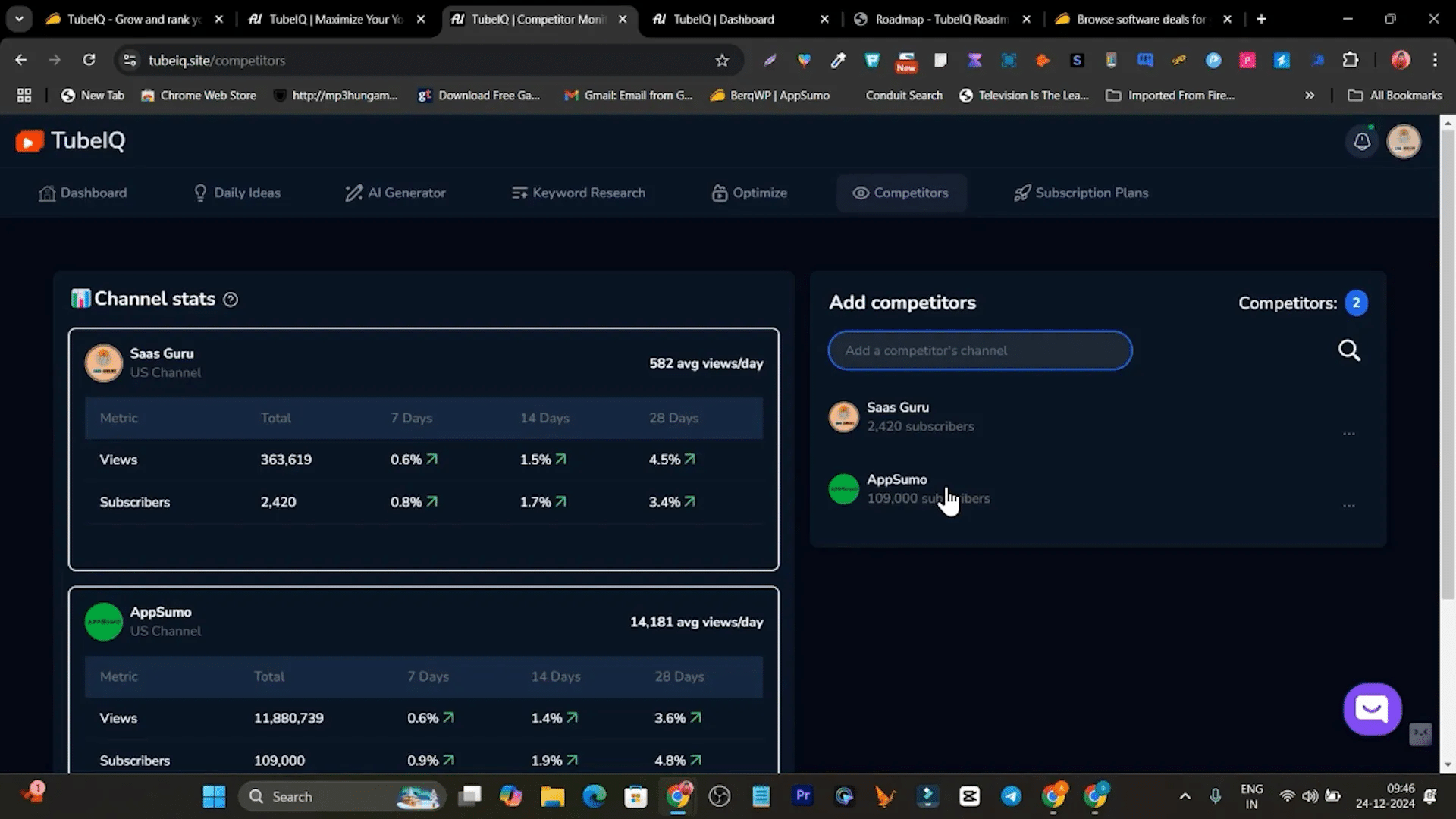The height and width of the screenshot is (819, 1456).
Task: Go to the Keyword Research menu
Action: [x=578, y=193]
